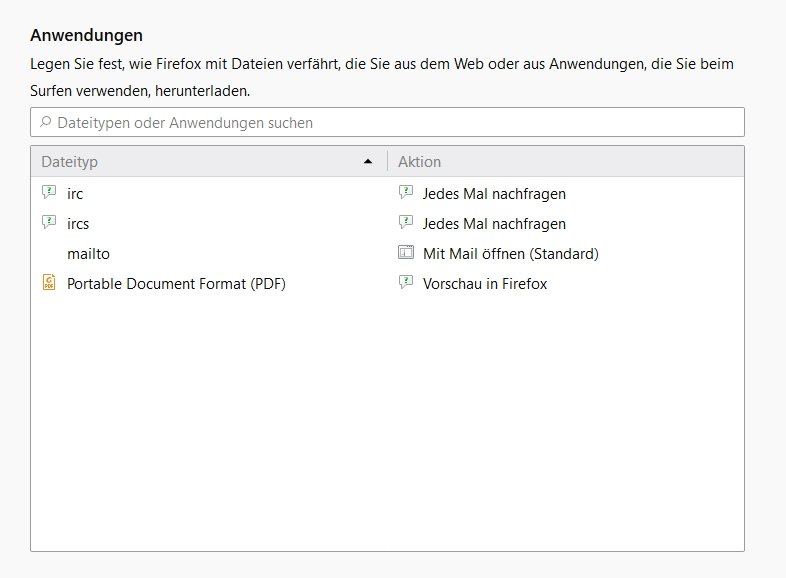Toggle sort arrow on Dateityp column

pyautogui.click(x=368, y=161)
